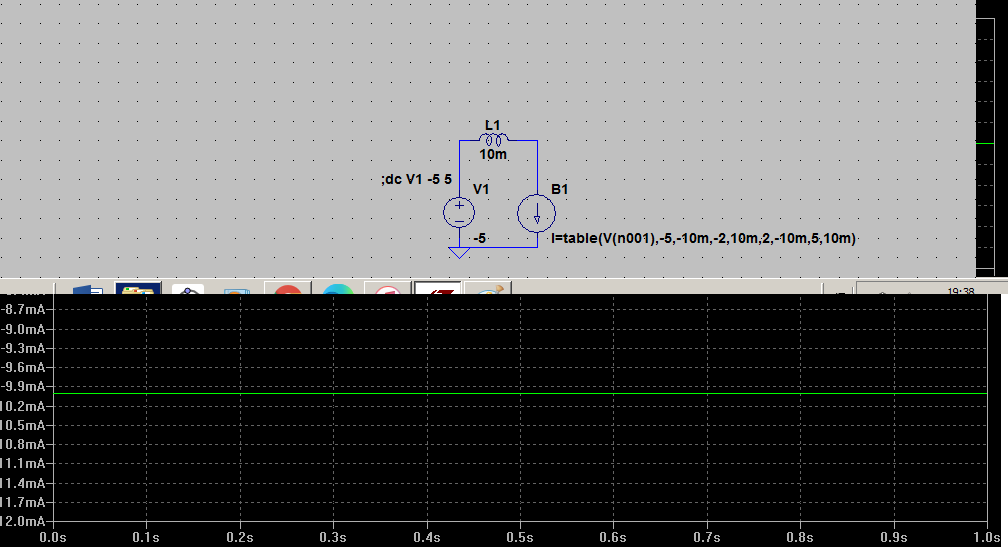Click the -9.0mA label on vertical axis
The image size is (1008, 555).
(x=26, y=329)
